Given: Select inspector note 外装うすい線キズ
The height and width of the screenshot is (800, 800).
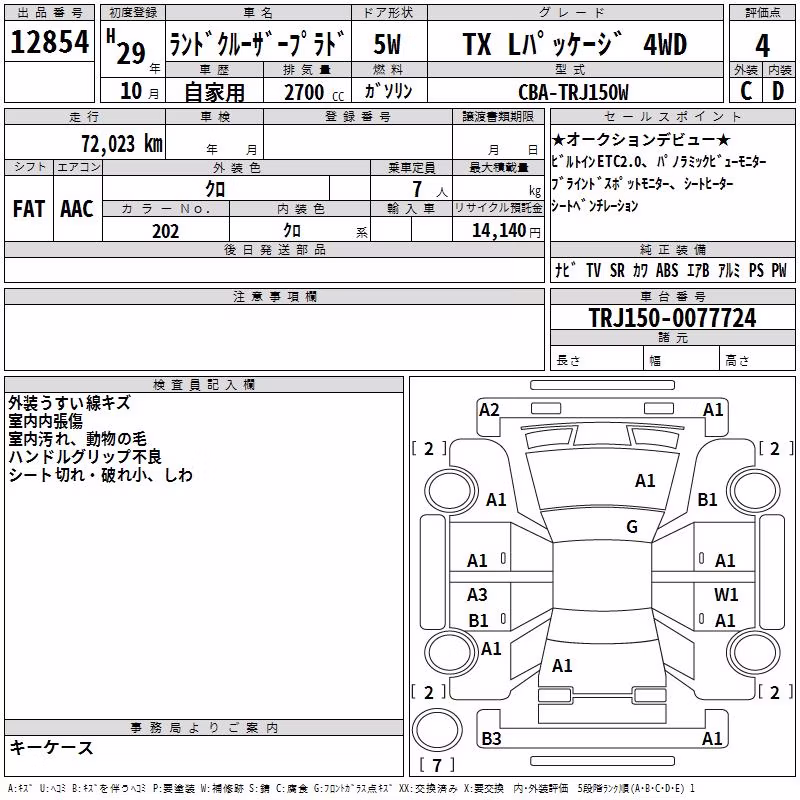Looking at the screenshot, I should (69, 403).
